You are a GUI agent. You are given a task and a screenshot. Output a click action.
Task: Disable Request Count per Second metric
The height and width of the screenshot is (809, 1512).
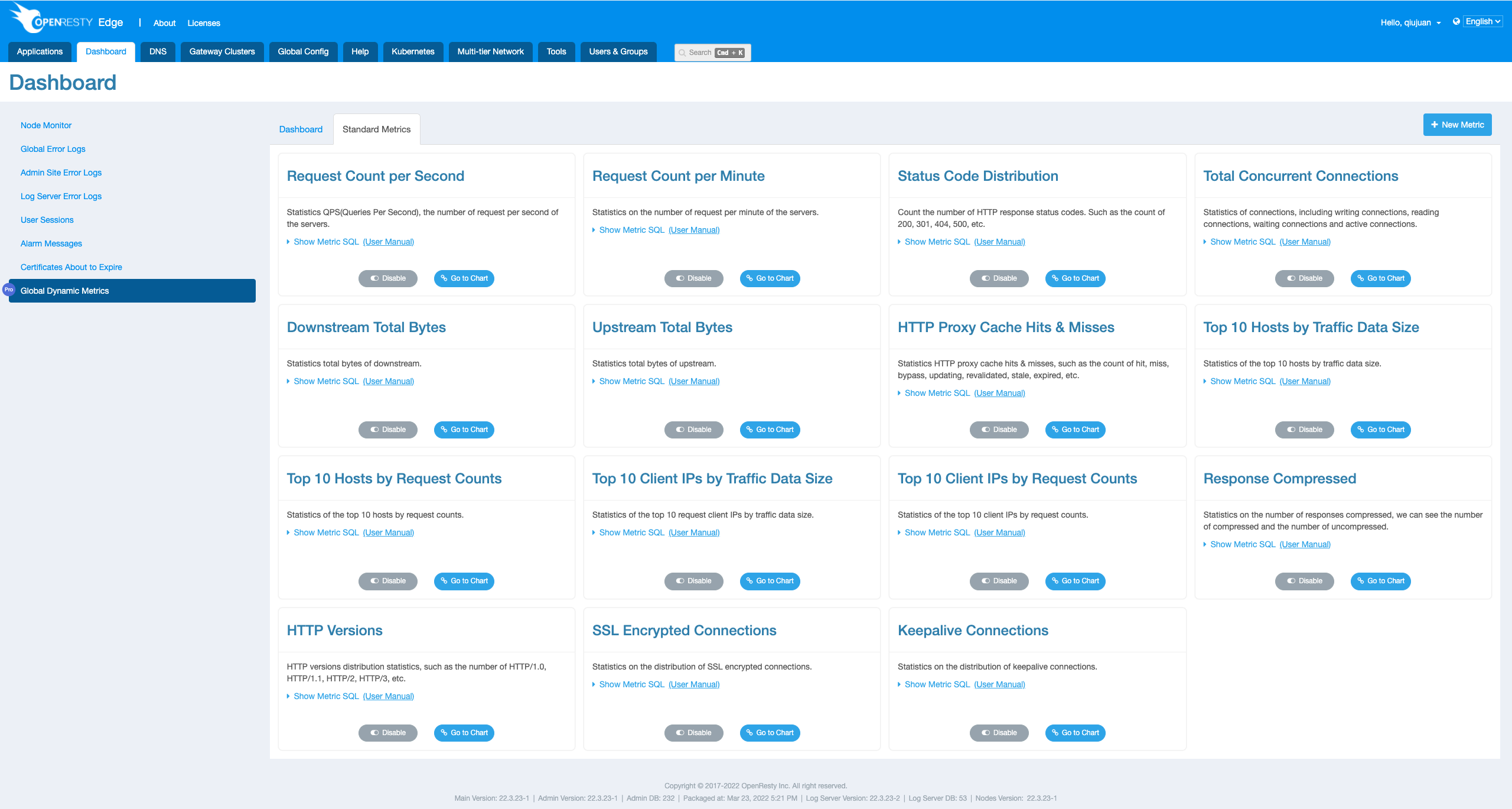[388, 278]
